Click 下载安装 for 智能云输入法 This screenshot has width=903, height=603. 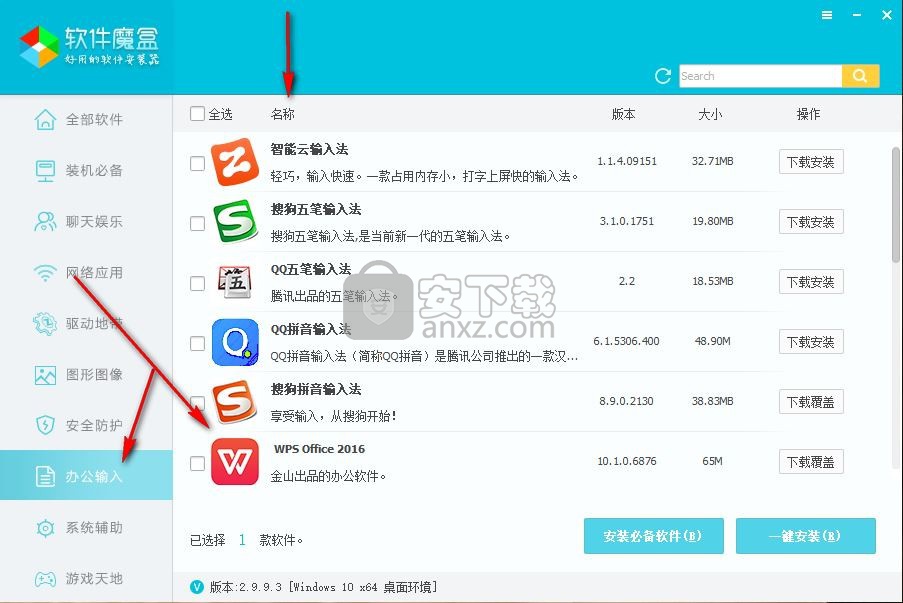(811, 162)
